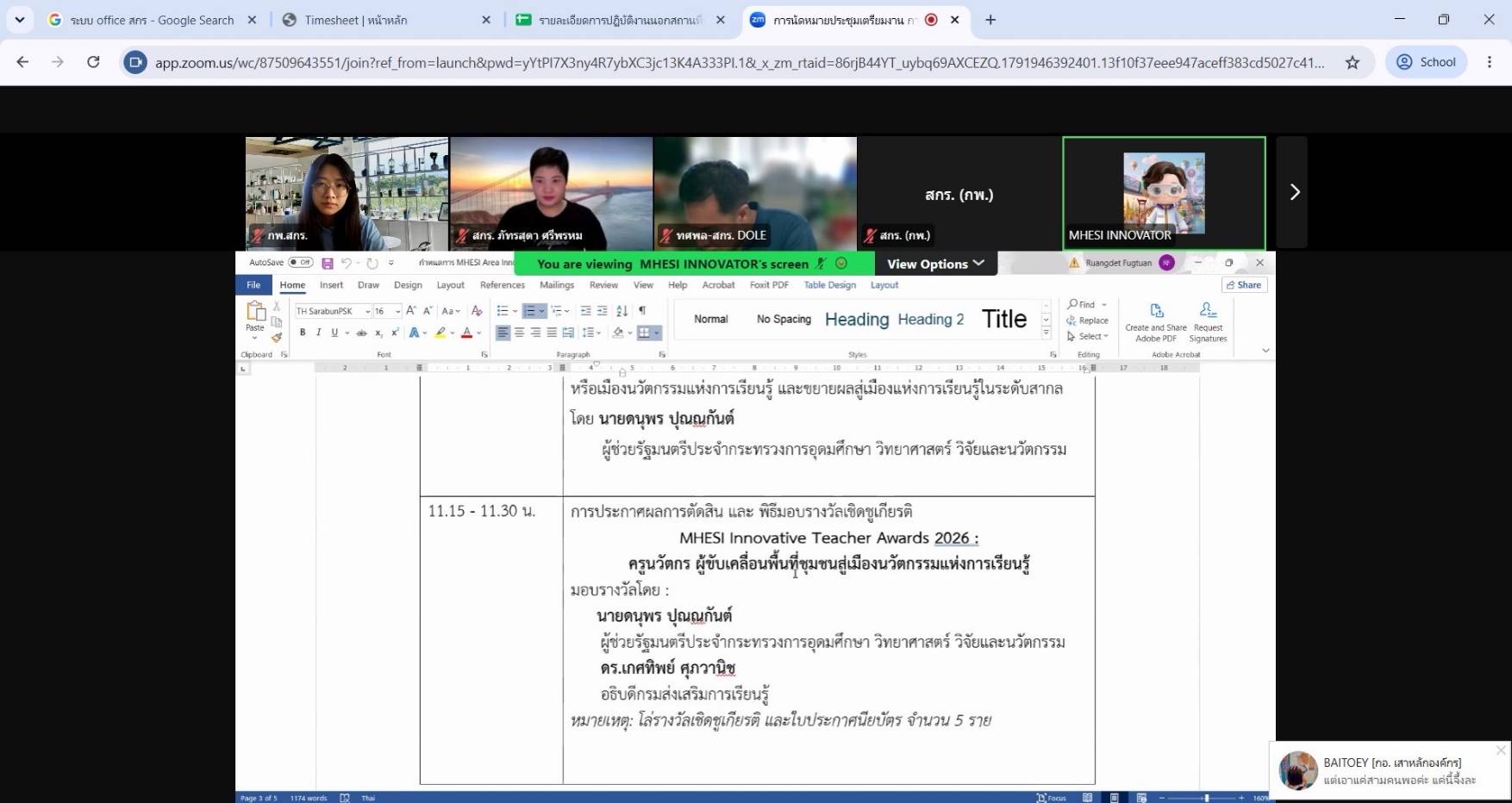Toggle Superscript formatting
Viewport: 1512px width, 803px height.
tap(395, 333)
